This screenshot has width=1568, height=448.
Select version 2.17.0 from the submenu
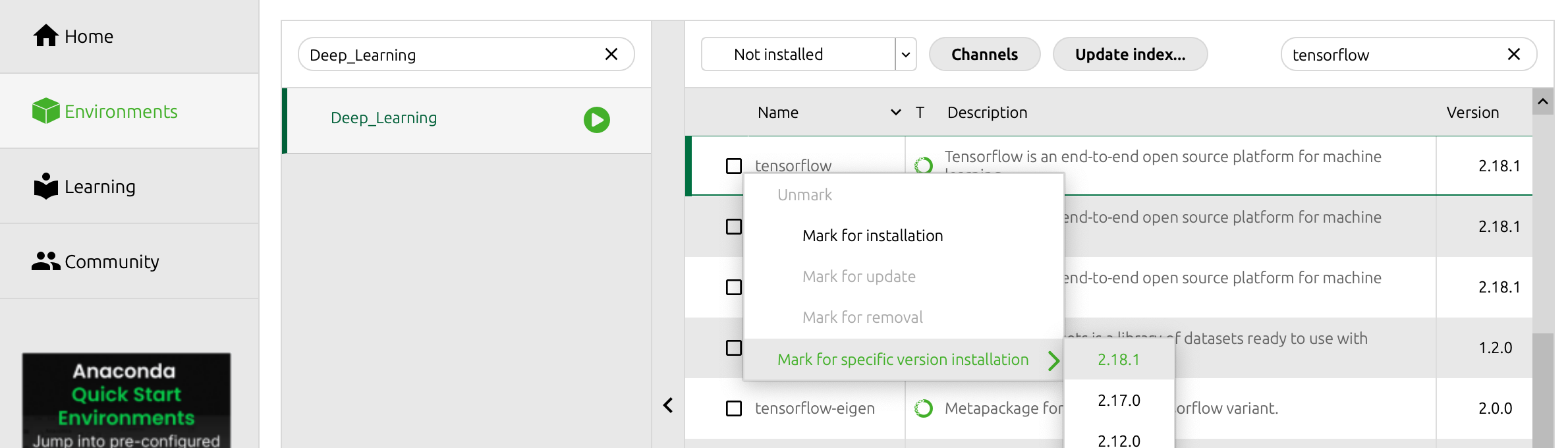coord(1119,401)
